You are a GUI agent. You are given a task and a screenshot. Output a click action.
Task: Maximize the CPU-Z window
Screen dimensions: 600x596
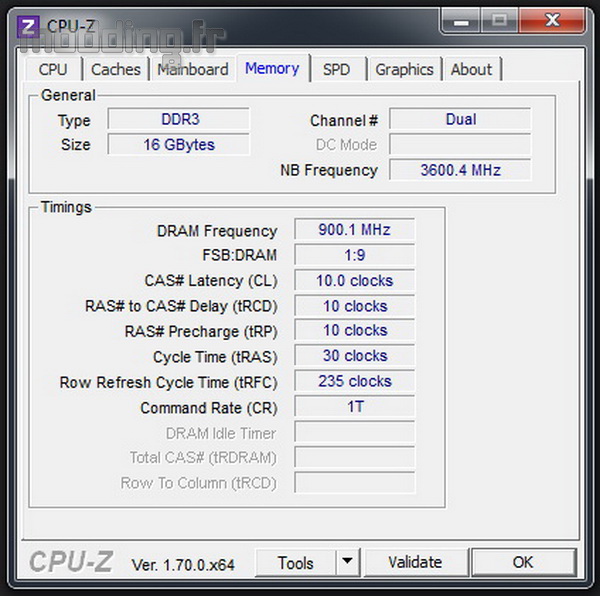tap(499, 21)
